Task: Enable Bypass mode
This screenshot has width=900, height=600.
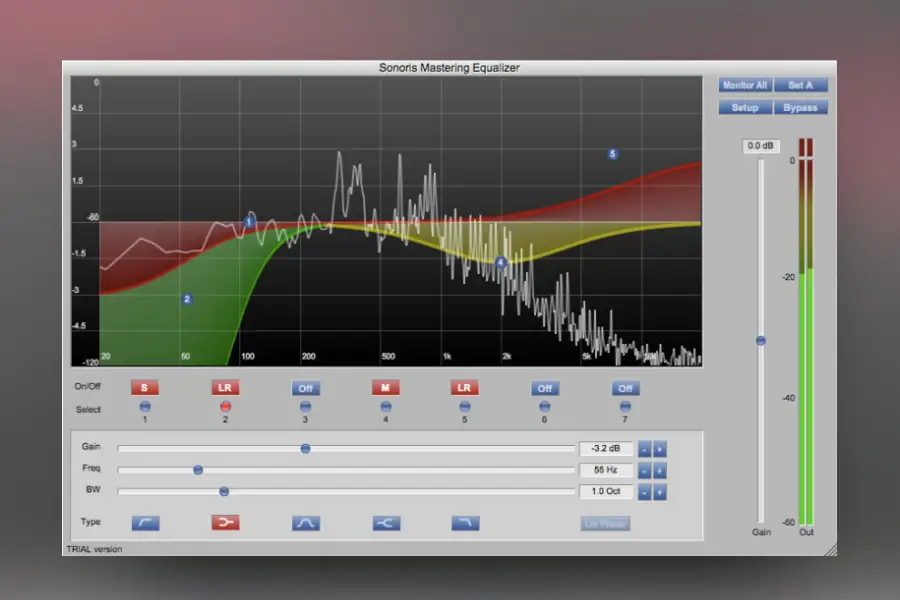Action: [800, 107]
